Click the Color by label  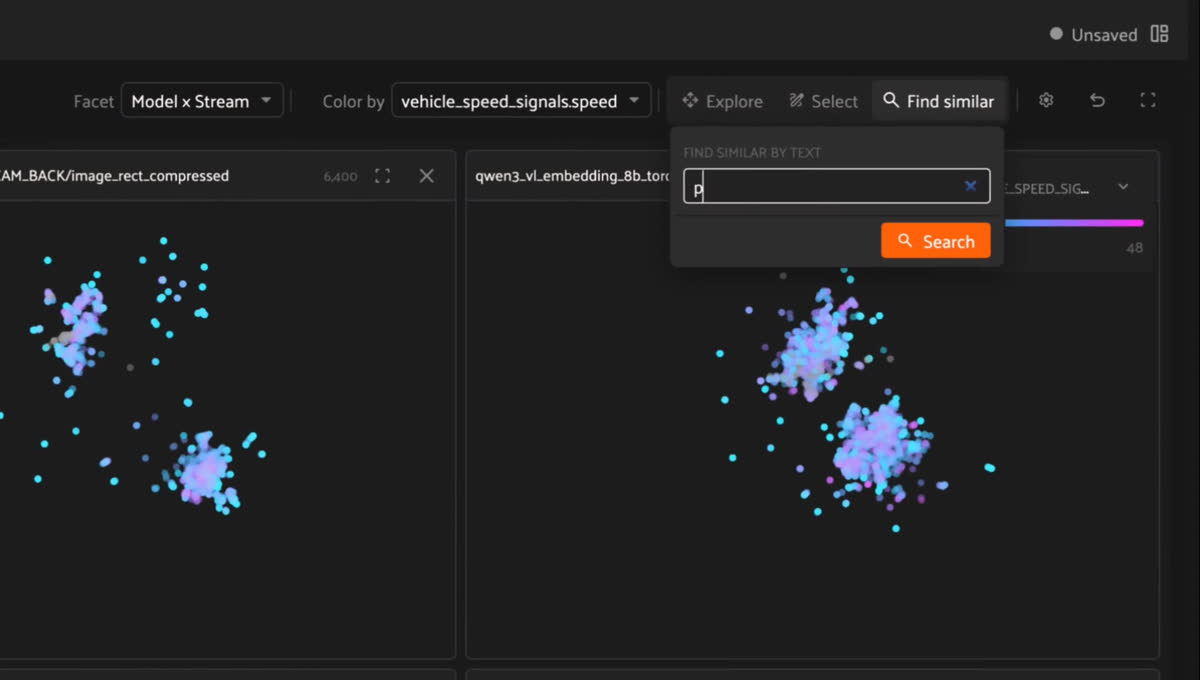point(354,101)
